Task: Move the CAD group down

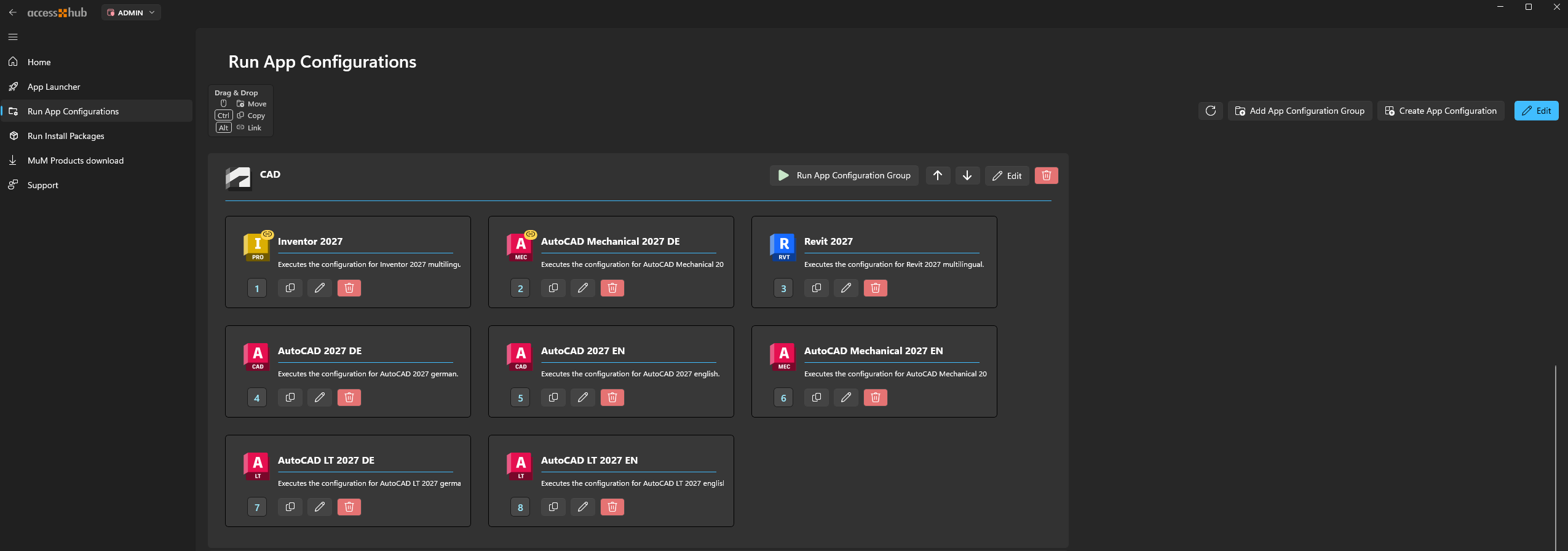Action: (x=967, y=175)
